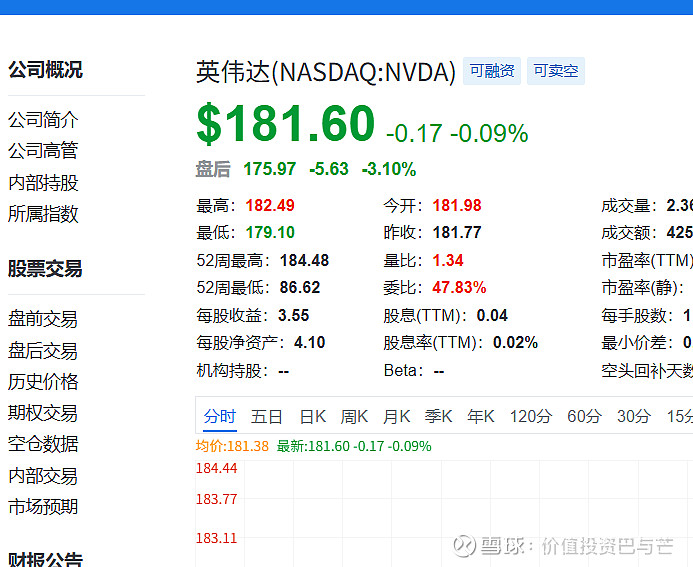Image resolution: width=693 pixels, height=567 pixels.
Task: Switch to the 30分 chart tab
Action: pyautogui.click(x=634, y=416)
